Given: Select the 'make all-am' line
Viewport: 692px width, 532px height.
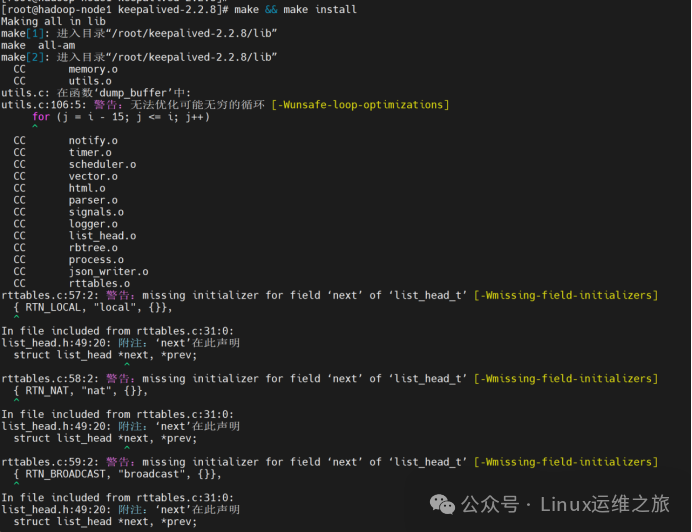Looking at the screenshot, I should point(38,45).
